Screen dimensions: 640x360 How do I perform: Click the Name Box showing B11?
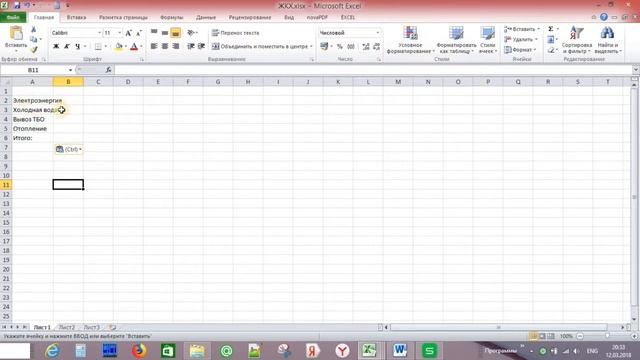[33, 70]
